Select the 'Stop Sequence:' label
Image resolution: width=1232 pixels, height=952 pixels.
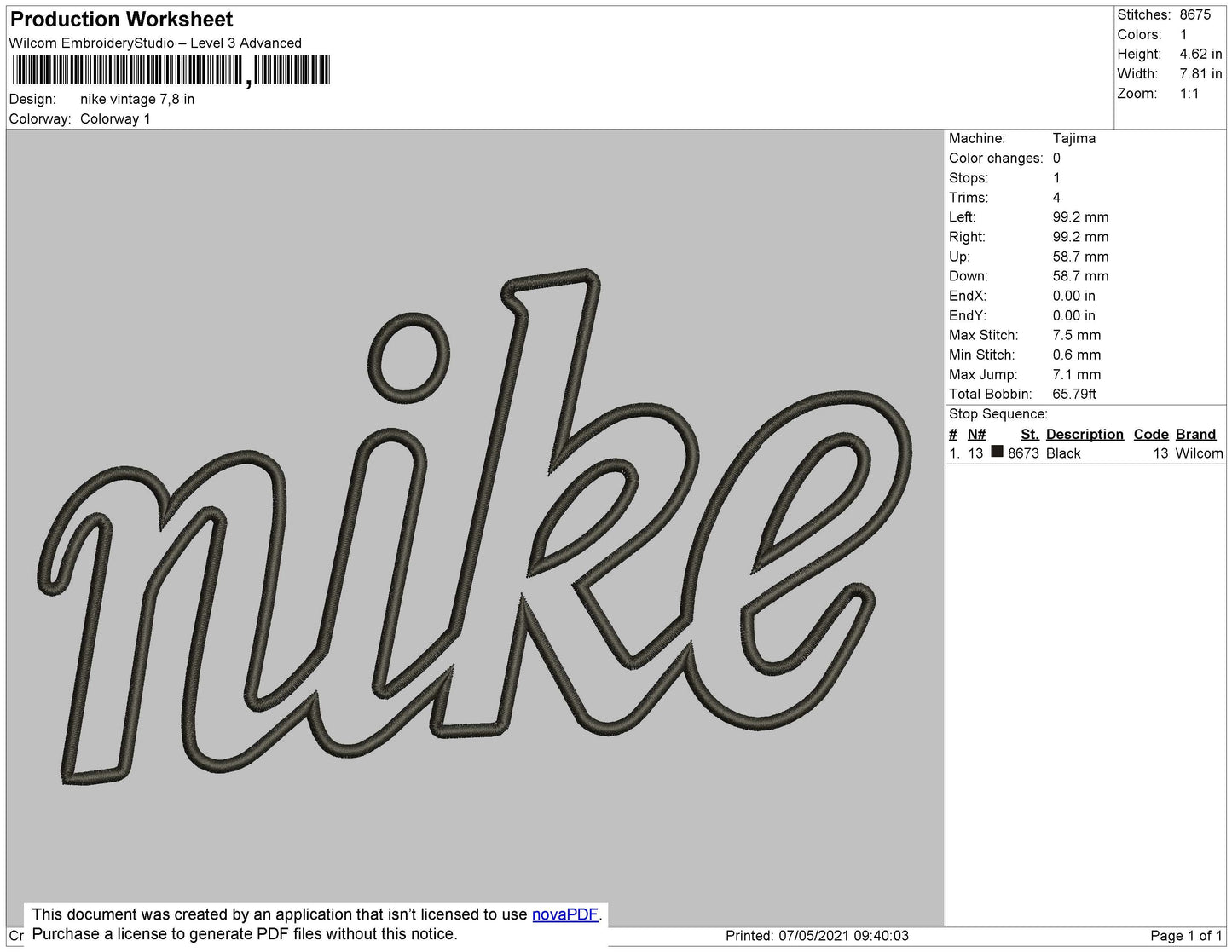[998, 413]
